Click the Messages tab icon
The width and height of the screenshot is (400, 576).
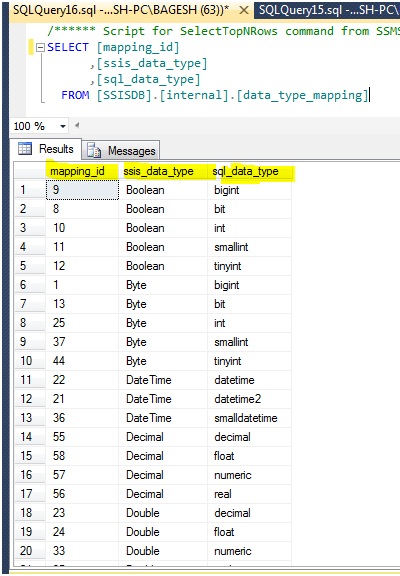94,151
